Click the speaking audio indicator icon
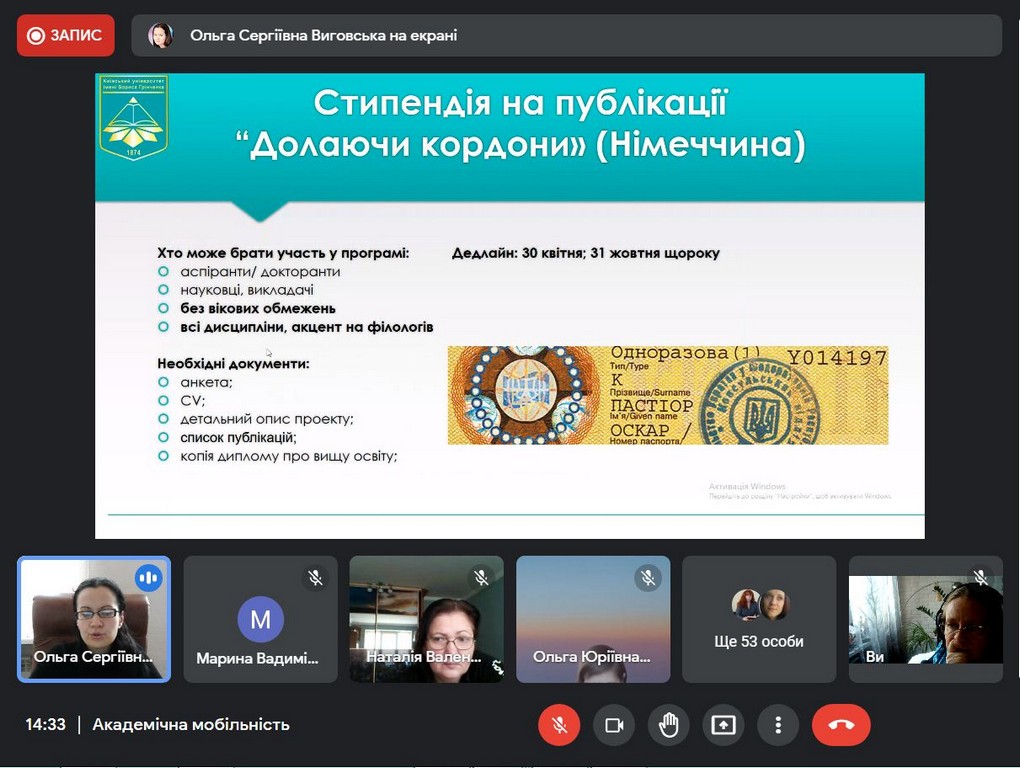The image size is (1020, 768). pos(148,577)
